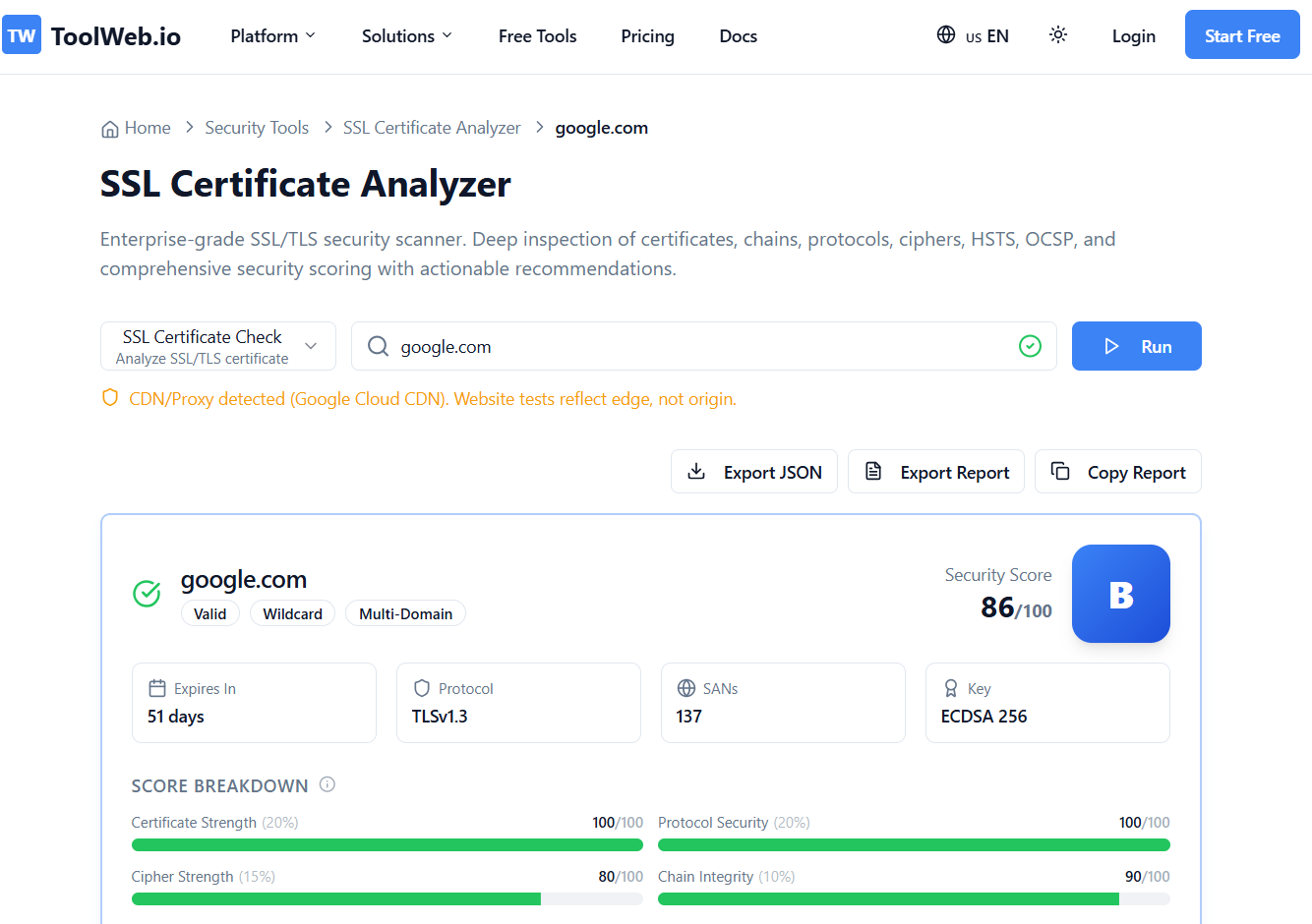Expand the Platform menu
The image size is (1312, 924).
272,36
